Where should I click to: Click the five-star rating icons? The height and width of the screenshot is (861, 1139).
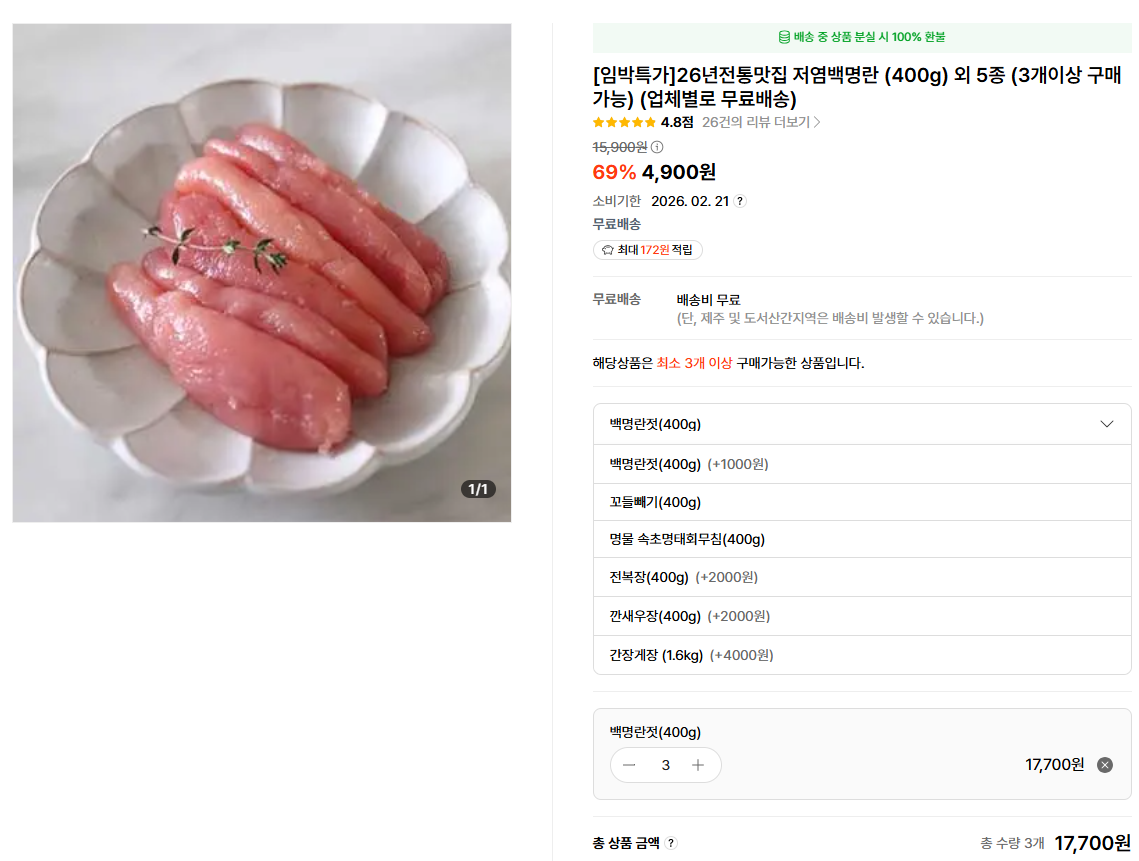pyautogui.click(x=624, y=122)
